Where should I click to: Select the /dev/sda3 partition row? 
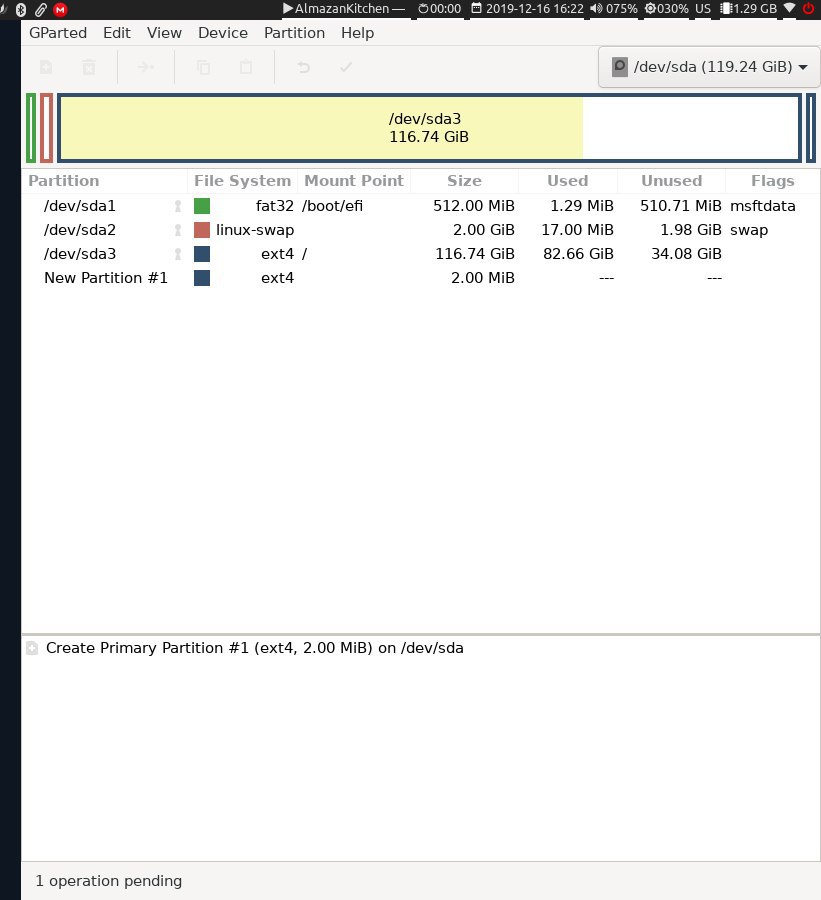point(420,254)
